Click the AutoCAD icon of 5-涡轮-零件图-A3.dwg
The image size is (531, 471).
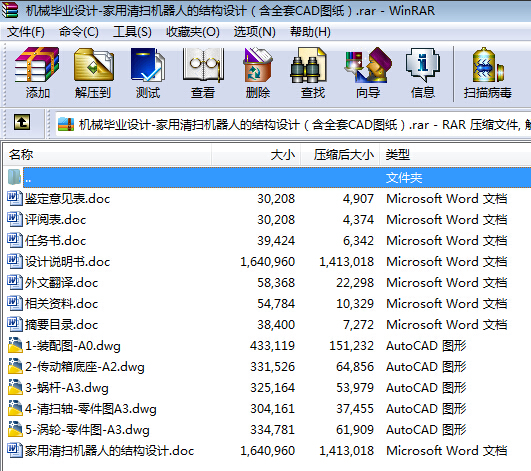[15, 429]
